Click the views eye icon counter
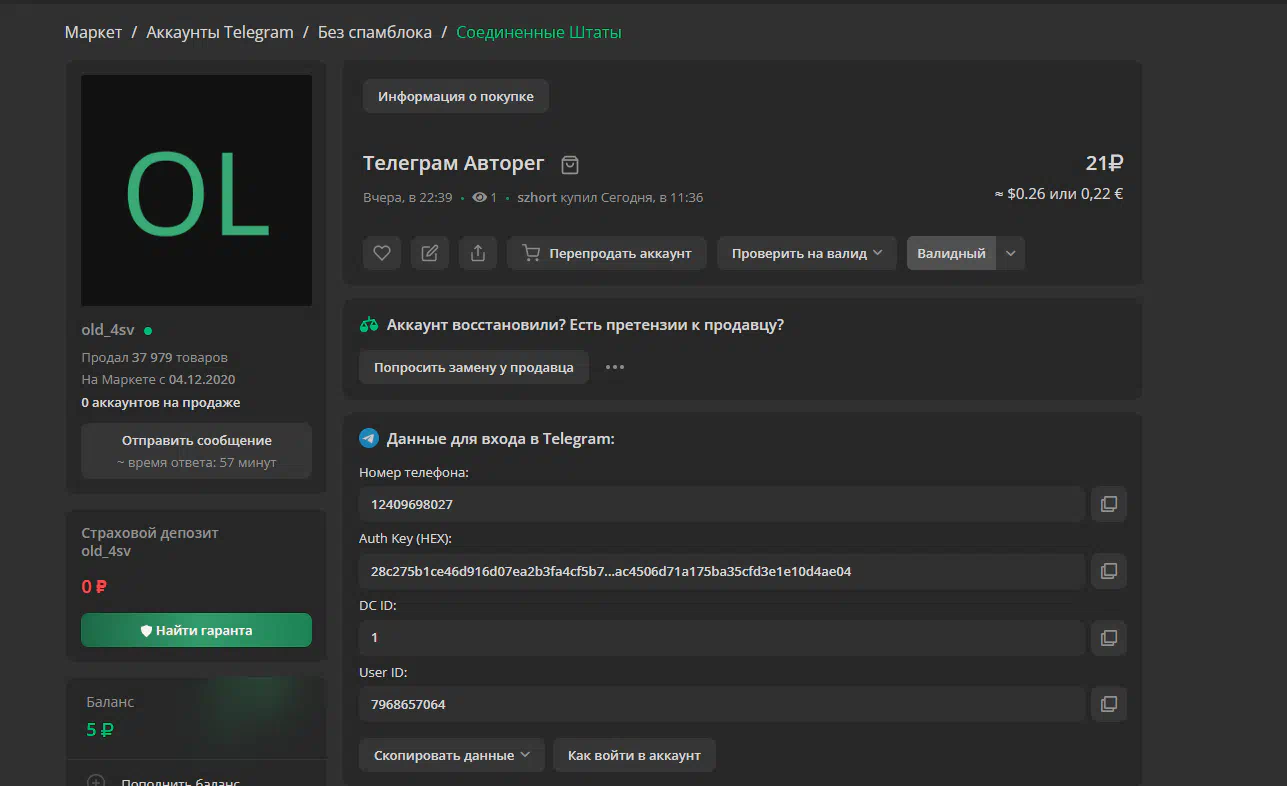Image resolution: width=1287 pixels, height=786 pixels. click(485, 198)
